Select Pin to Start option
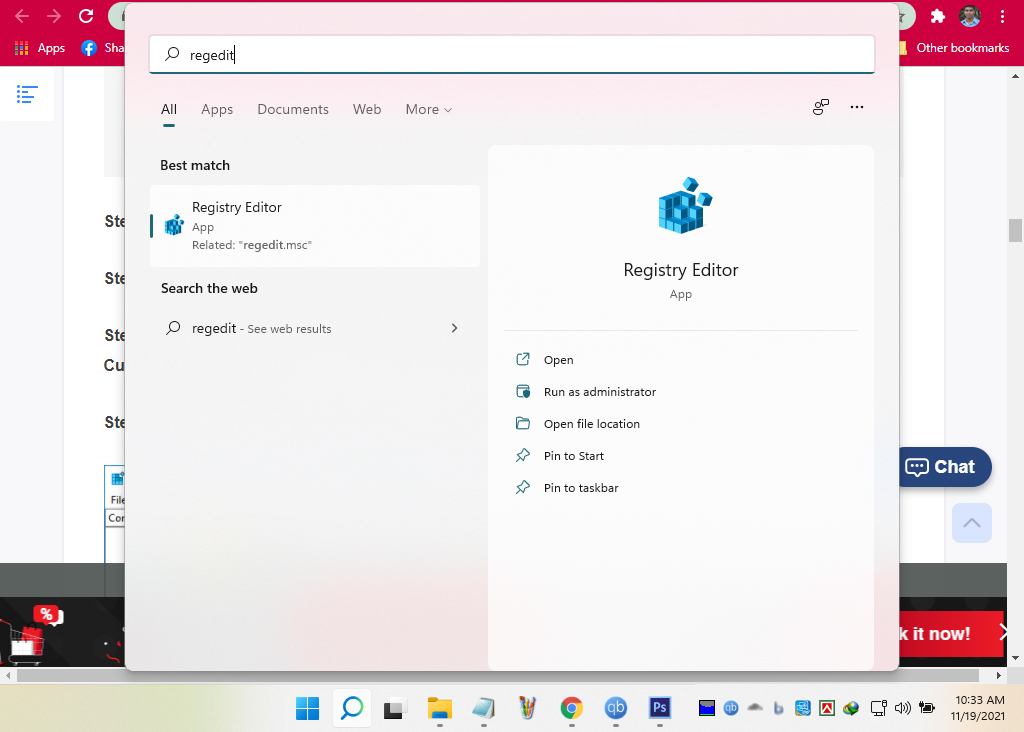This screenshot has width=1024, height=732. tap(573, 456)
